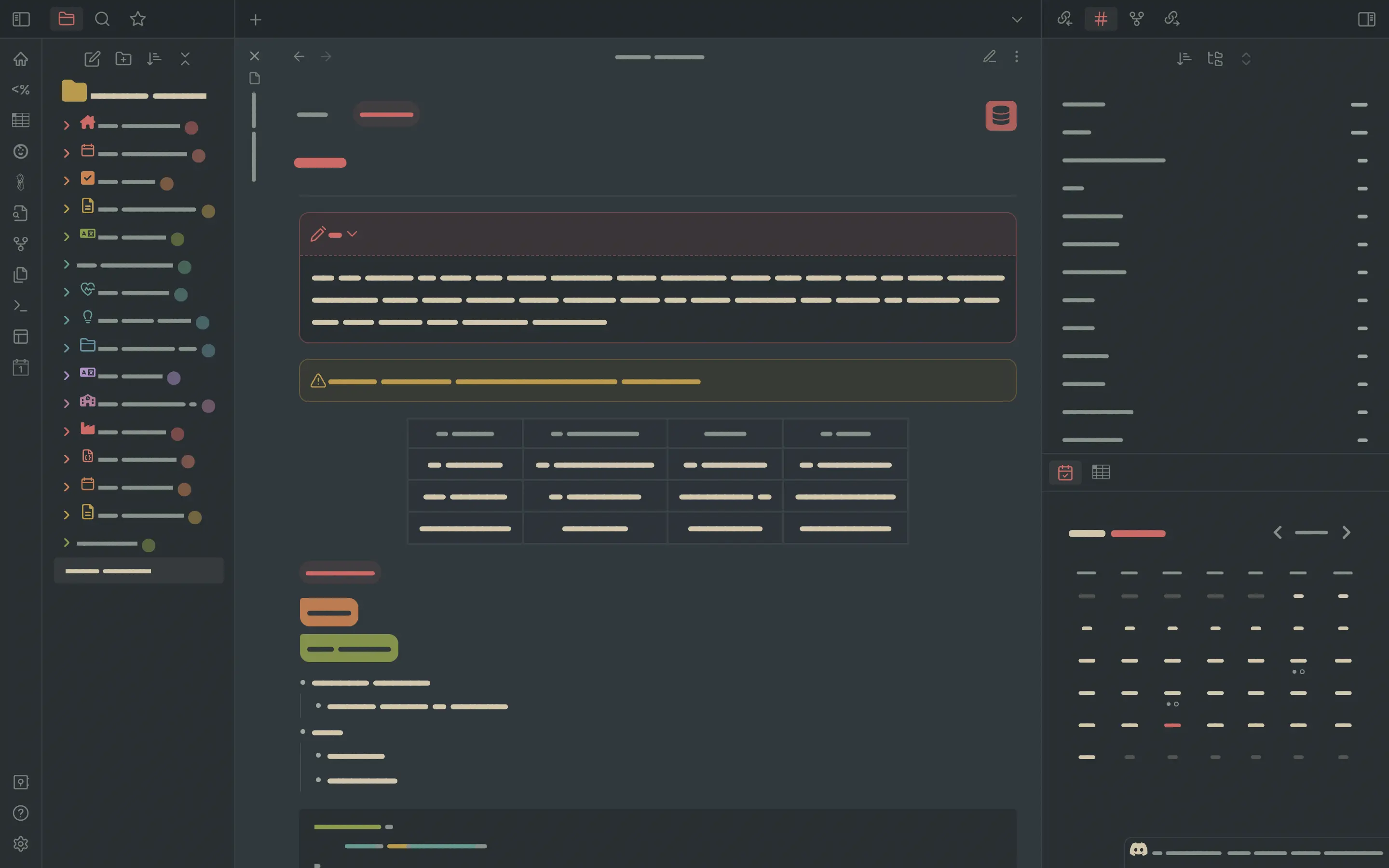Open graph view from the left ribbon
Viewport: 1389px width, 868px height.
[21, 244]
